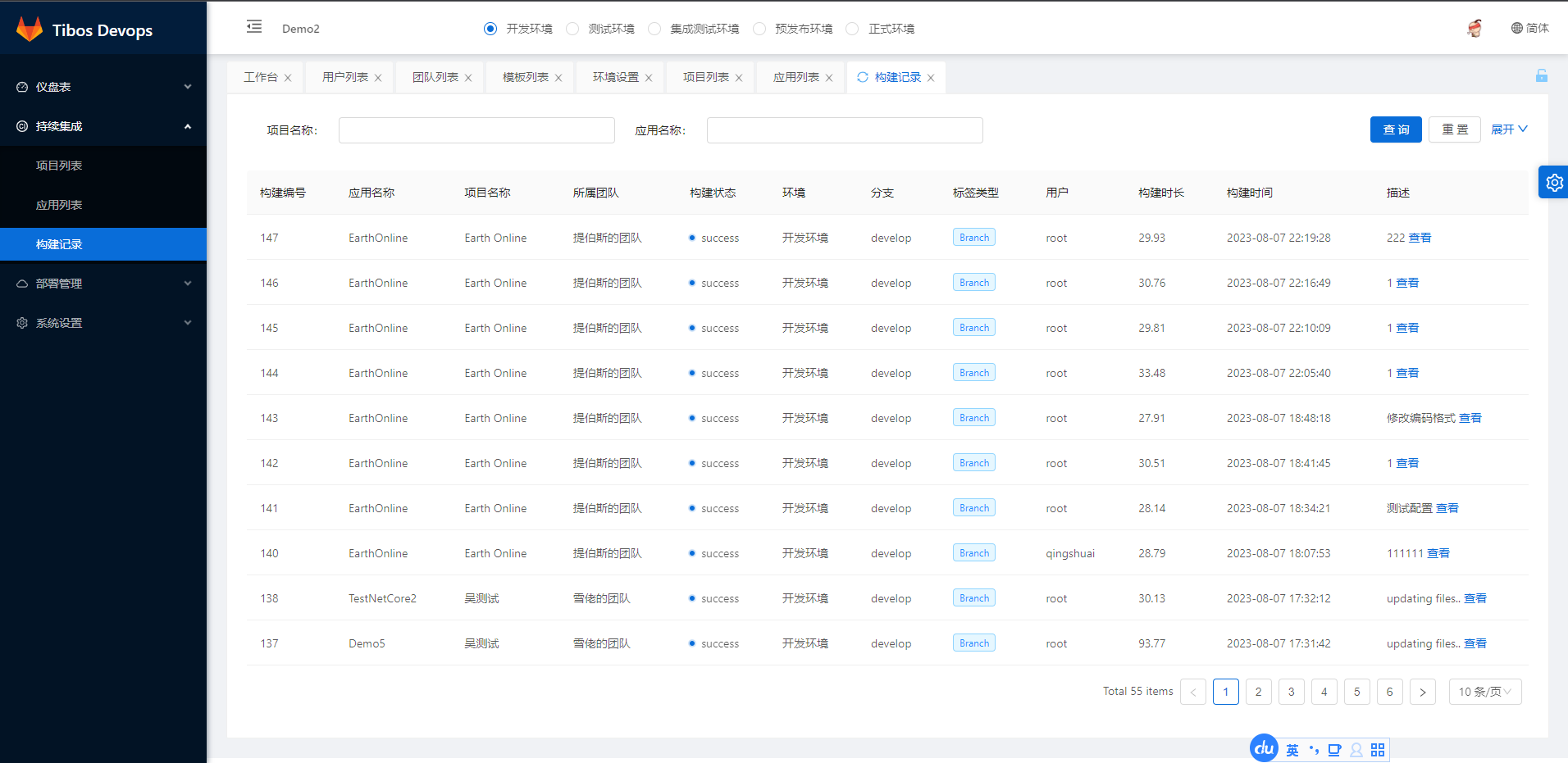Go to next page arrow
The width and height of the screenshot is (1568, 763).
click(x=1423, y=692)
